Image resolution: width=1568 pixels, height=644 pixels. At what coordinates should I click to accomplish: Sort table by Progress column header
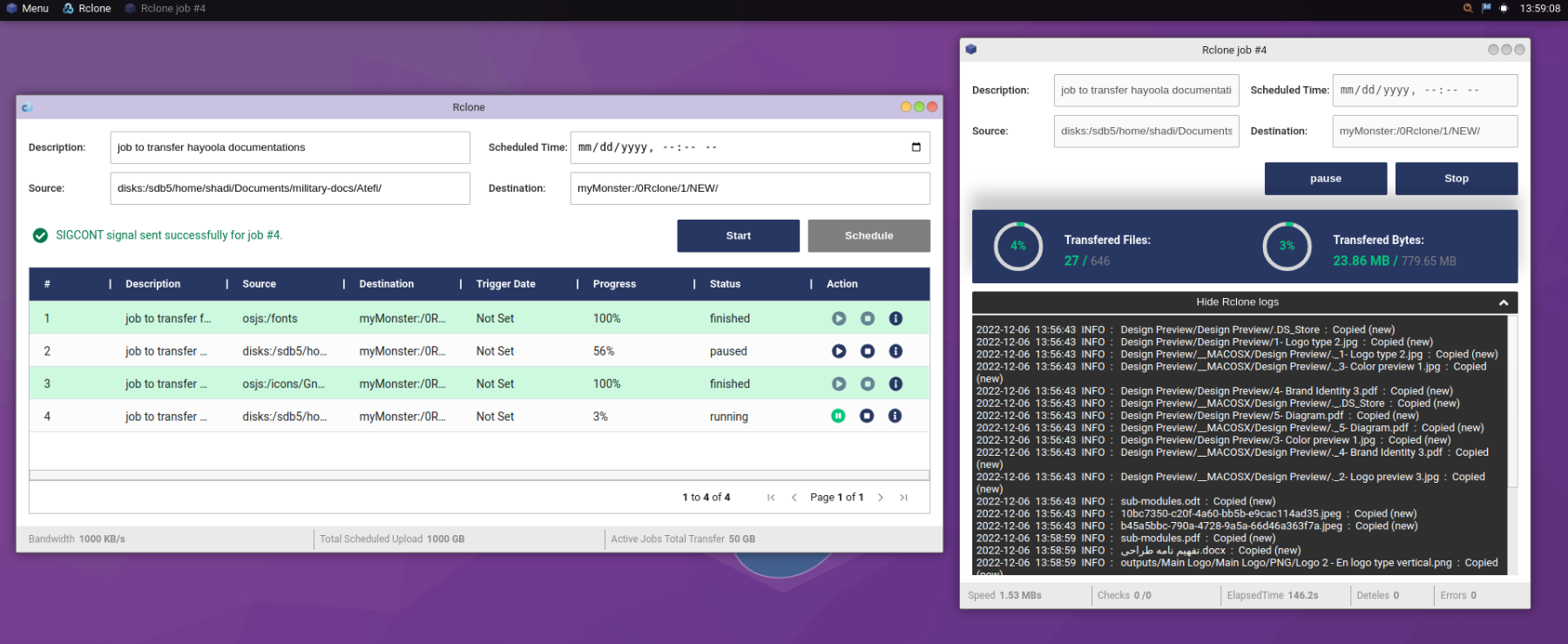[x=614, y=284]
